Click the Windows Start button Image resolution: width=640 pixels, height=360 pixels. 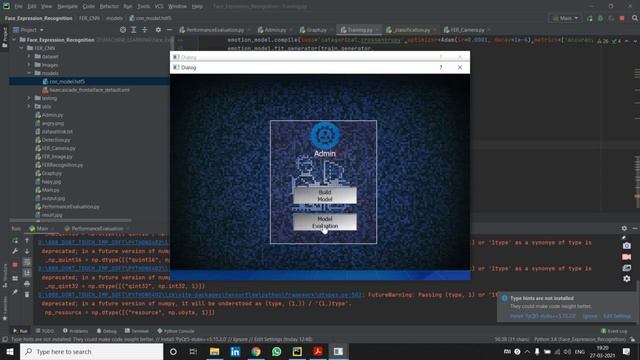10,351
